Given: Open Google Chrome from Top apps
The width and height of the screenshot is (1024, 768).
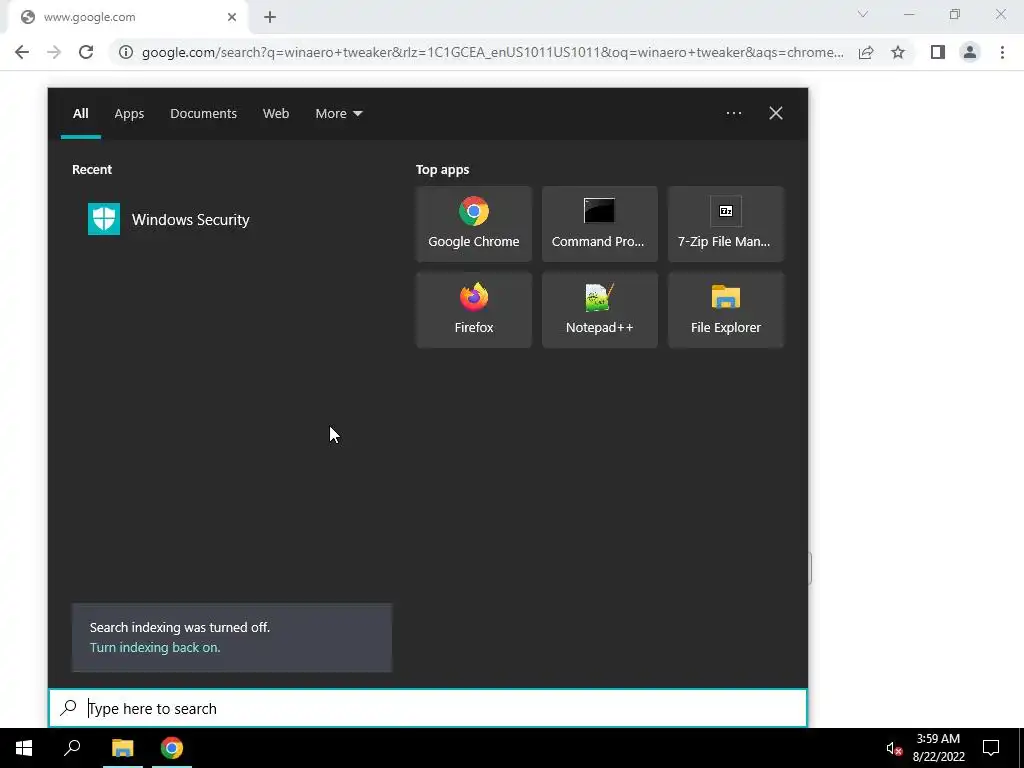Looking at the screenshot, I should click(473, 223).
